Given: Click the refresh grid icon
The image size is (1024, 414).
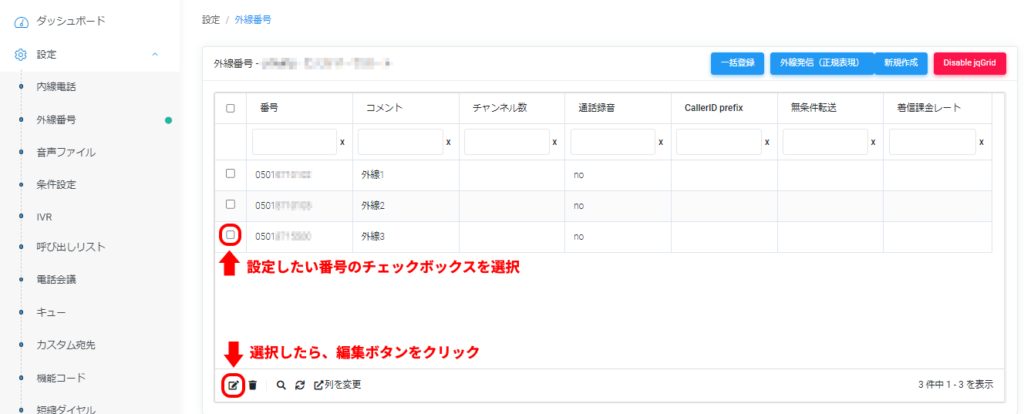Looking at the screenshot, I should [x=299, y=385].
